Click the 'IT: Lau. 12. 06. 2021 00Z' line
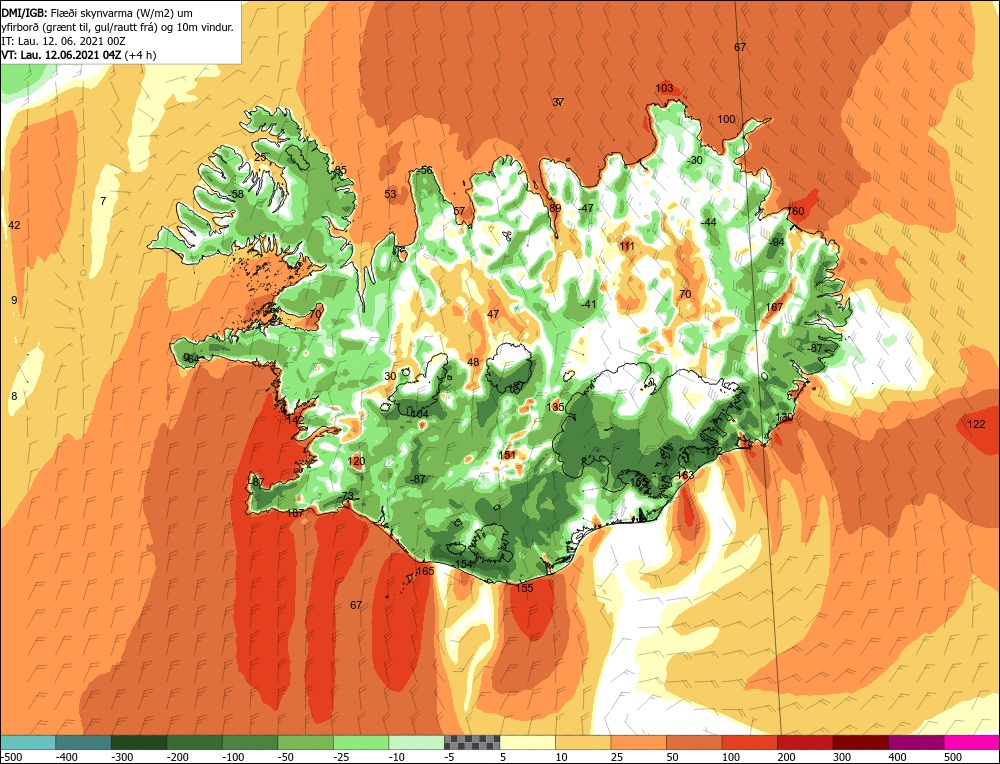The height and width of the screenshot is (764, 1000). (x=63, y=41)
